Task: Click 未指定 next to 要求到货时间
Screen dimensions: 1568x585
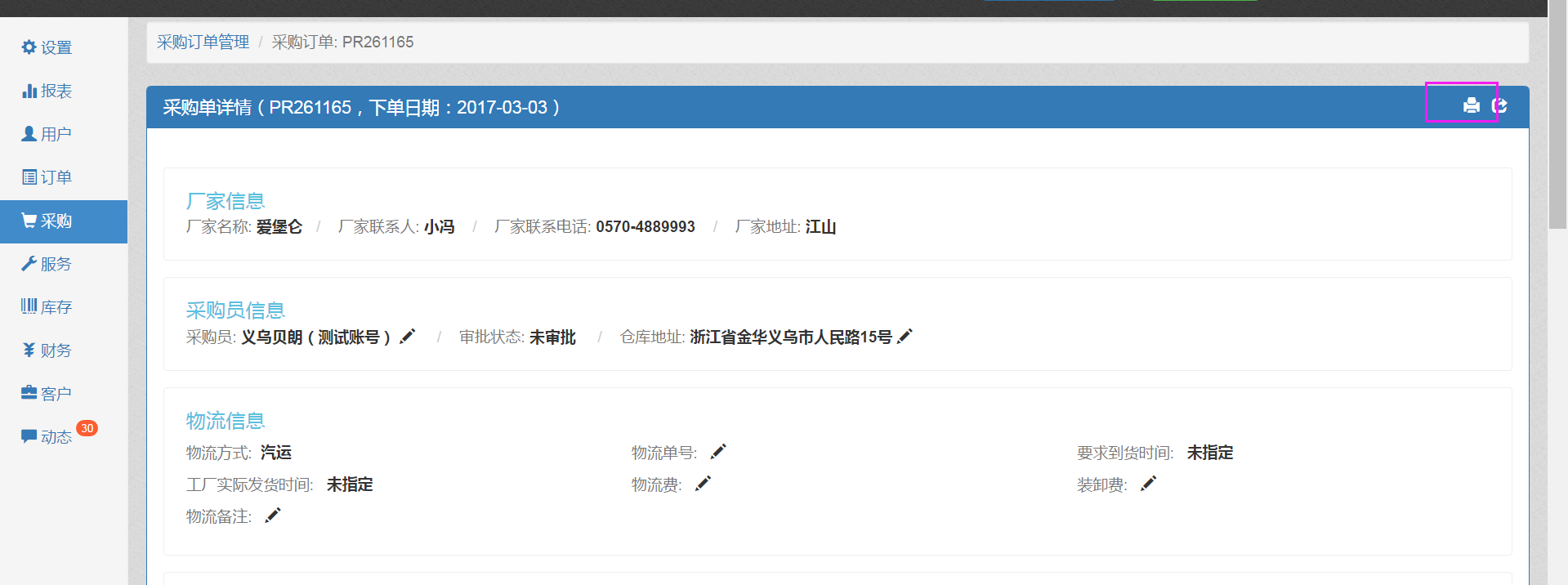Action: [x=1210, y=452]
